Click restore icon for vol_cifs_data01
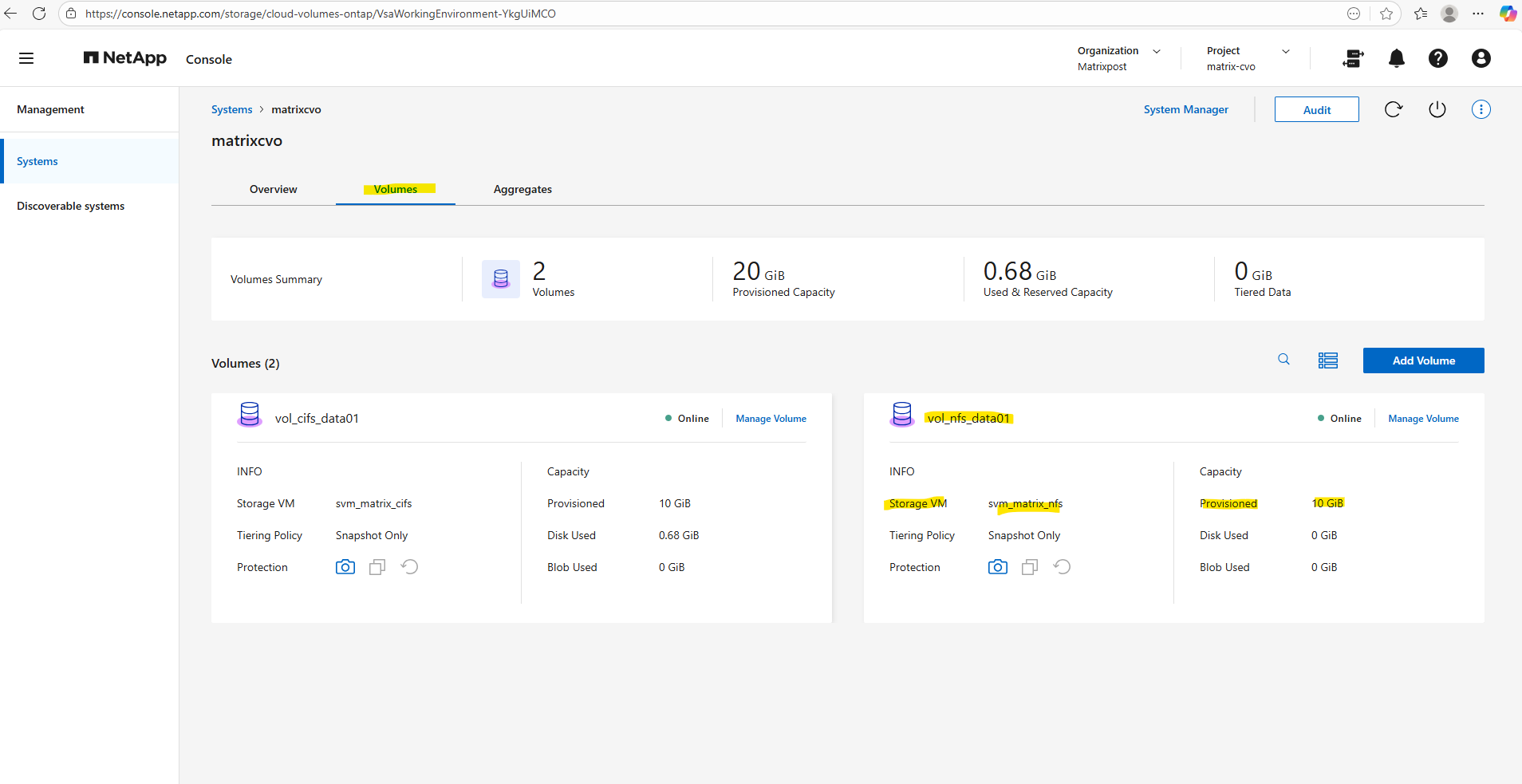This screenshot has width=1522, height=784. click(x=409, y=567)
